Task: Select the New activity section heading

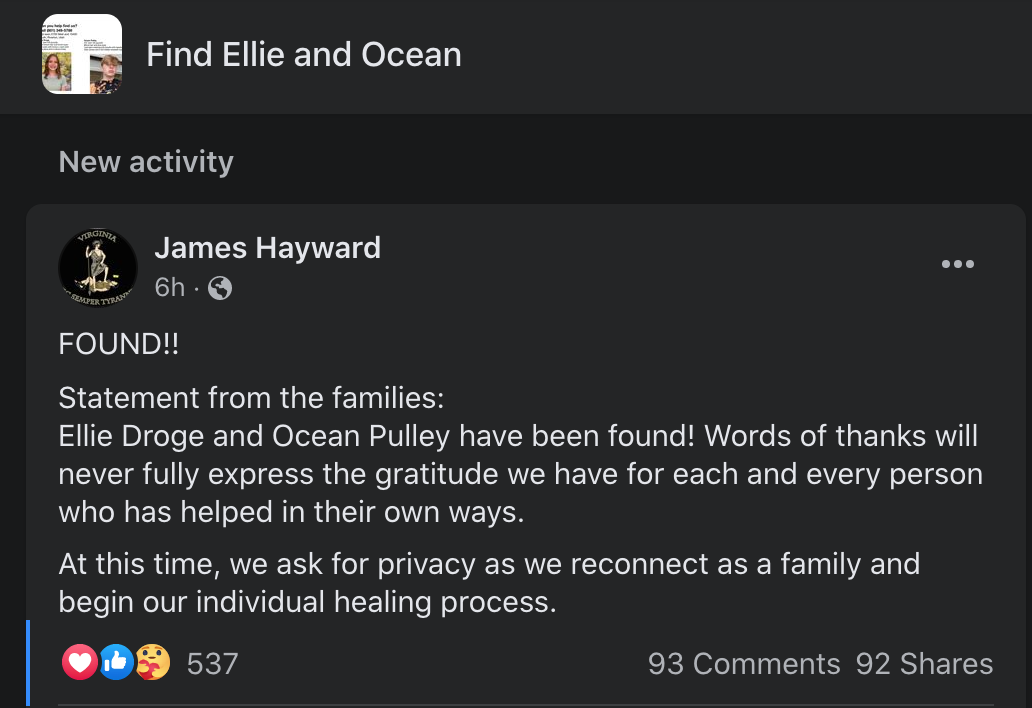Action: click(x=146, y=162)
